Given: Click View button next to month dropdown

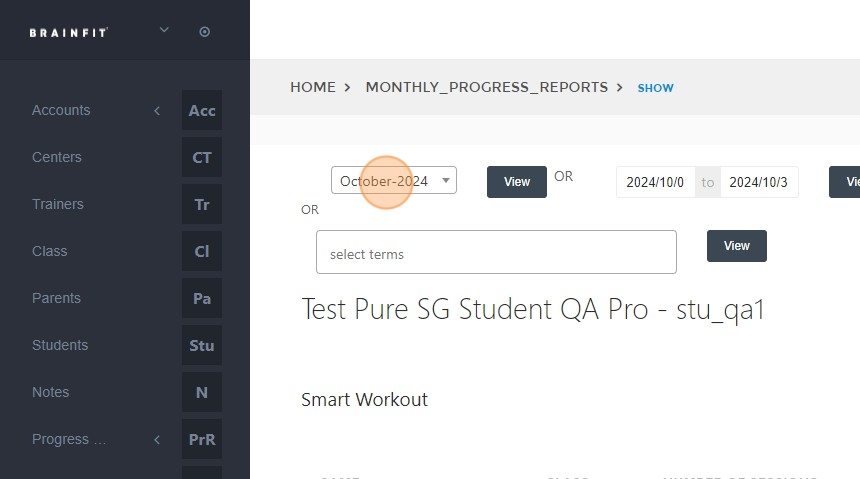Looking at the screenshot, I should [x=517, y=182].
